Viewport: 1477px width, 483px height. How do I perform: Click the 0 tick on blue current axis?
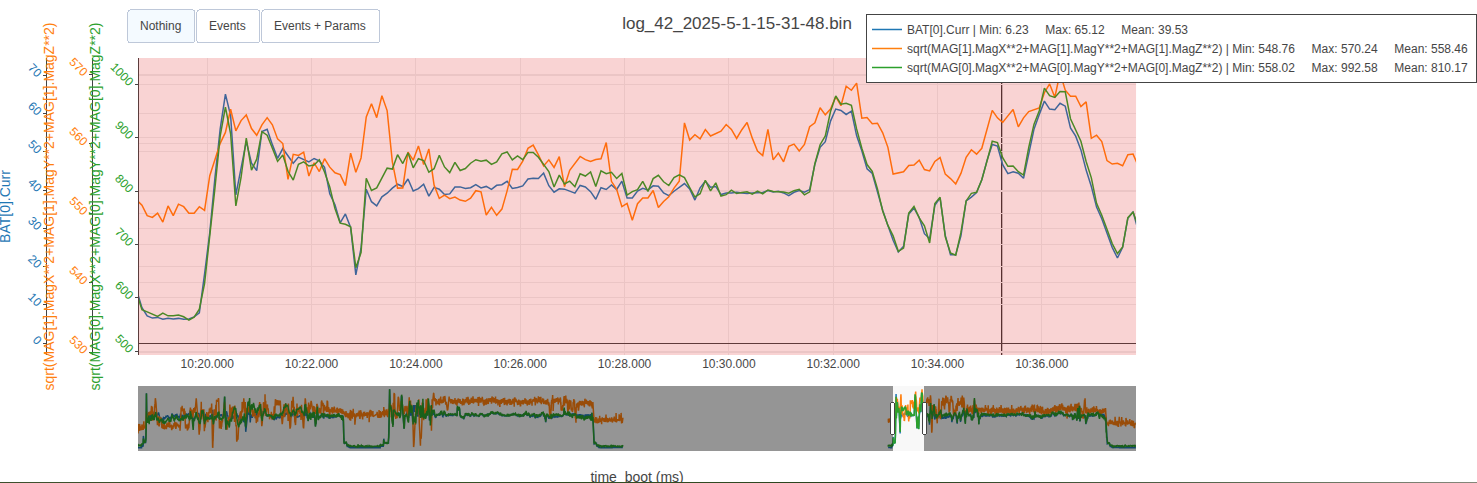(x=38, y=341)
